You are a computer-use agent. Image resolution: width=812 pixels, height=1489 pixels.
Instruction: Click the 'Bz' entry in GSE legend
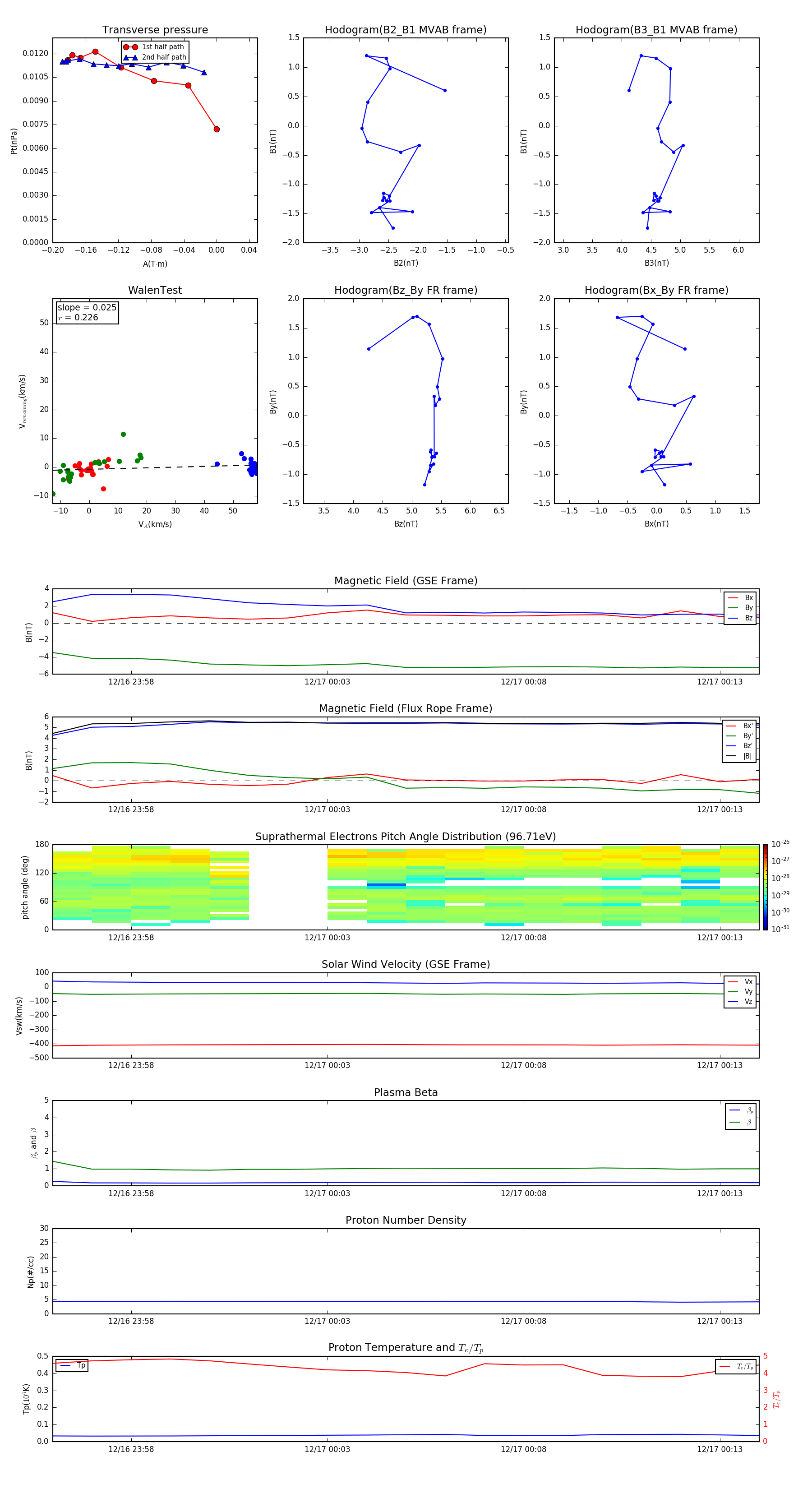tap(740, 618)
